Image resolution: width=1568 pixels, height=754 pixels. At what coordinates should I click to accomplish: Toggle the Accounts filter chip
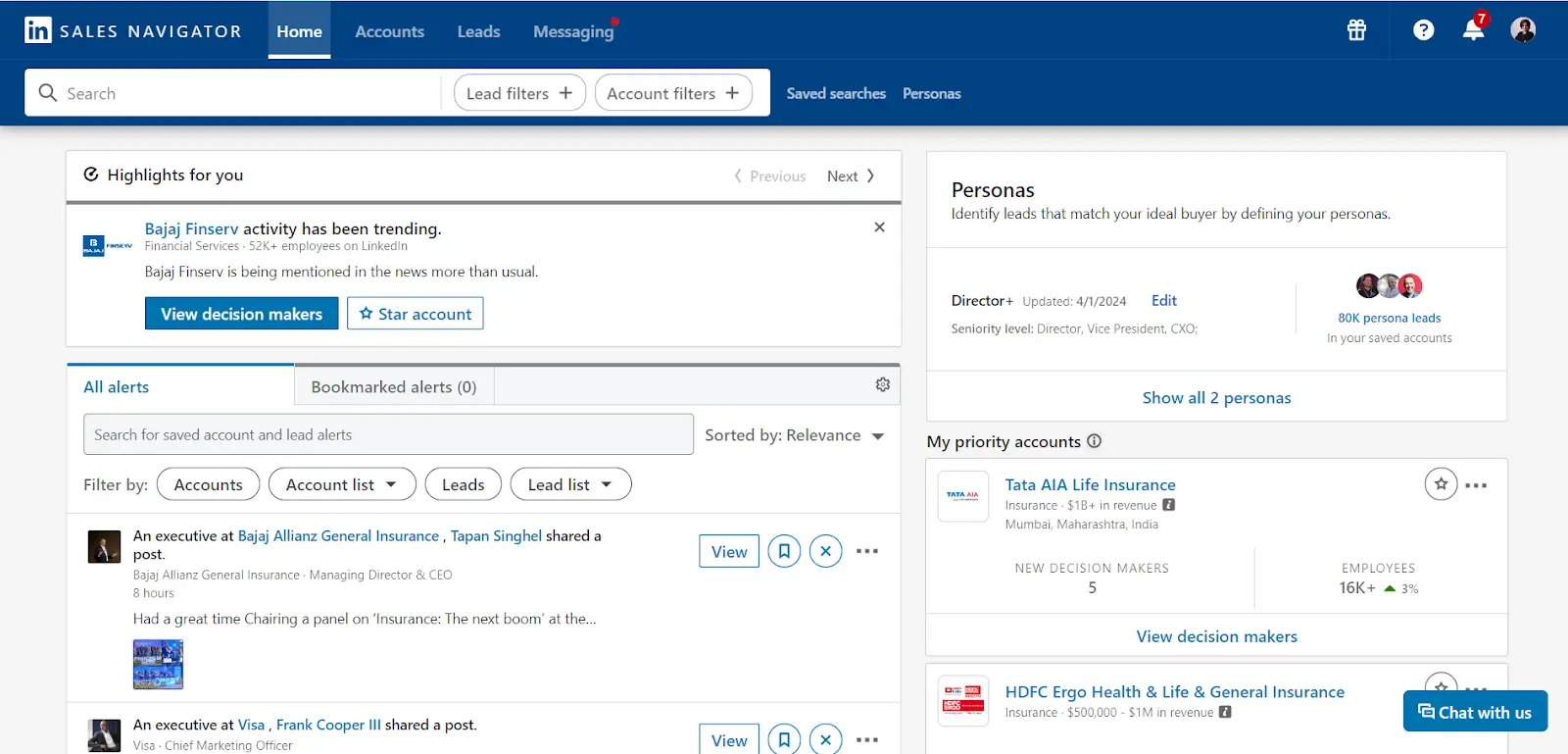pyautogui.click(x=208, y=484)
